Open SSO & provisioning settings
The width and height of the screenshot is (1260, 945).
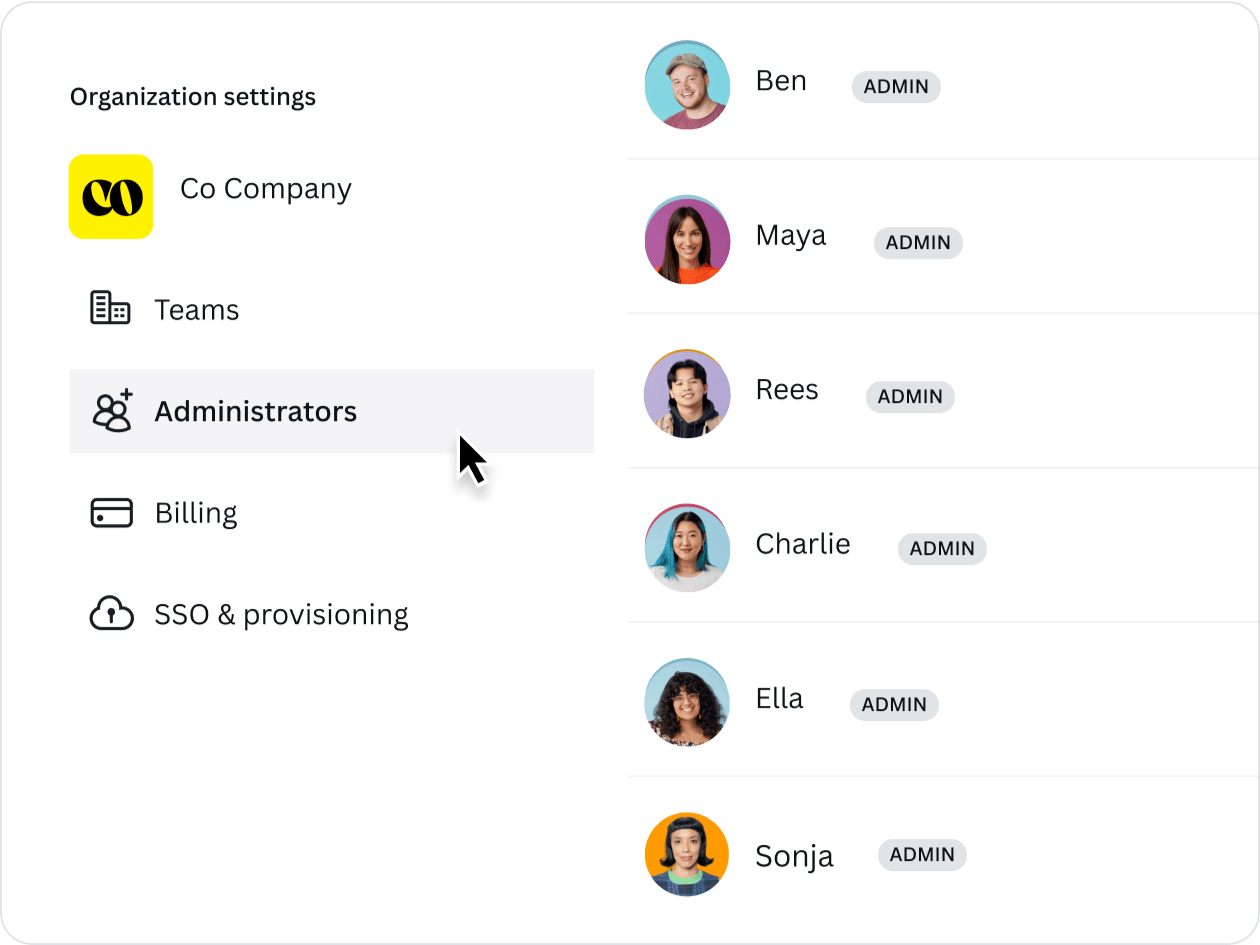click(281, 614)
